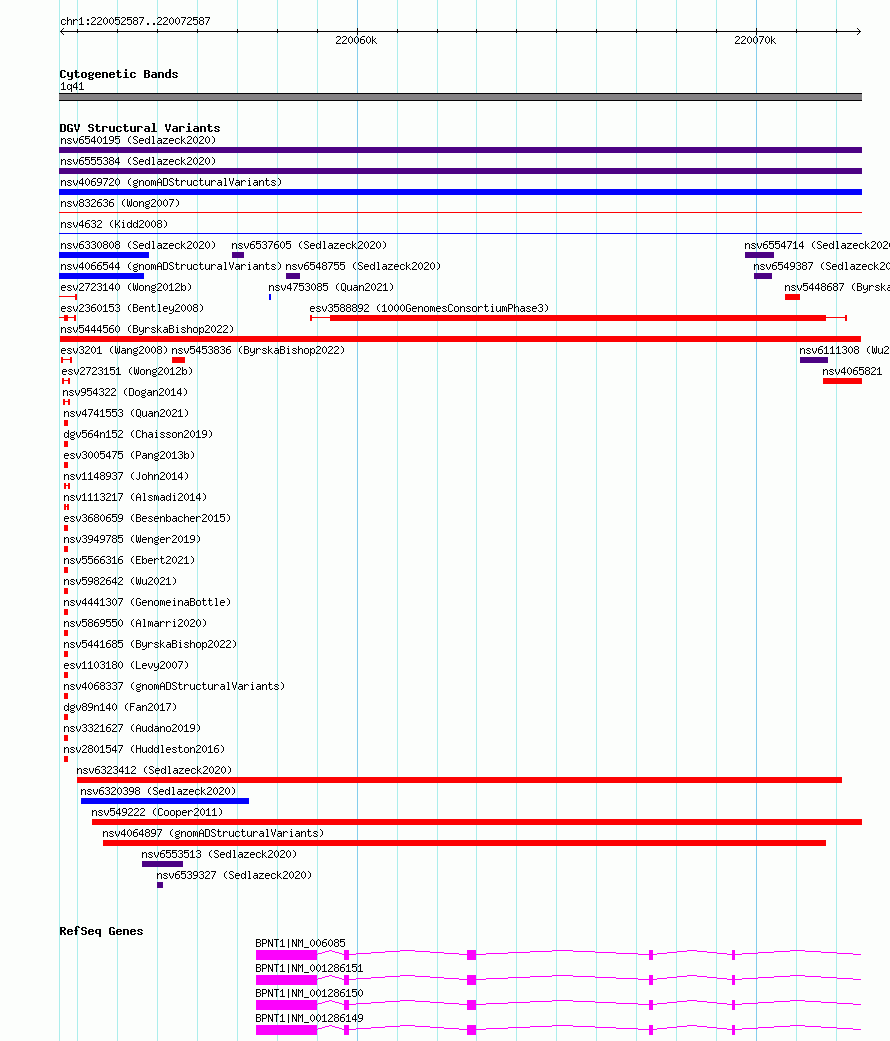This screenshot has width=890, height=1041.
Task: Click the nsv4064897 (gnomADStructuralVariants) label
Action: [x=214, y=834]
